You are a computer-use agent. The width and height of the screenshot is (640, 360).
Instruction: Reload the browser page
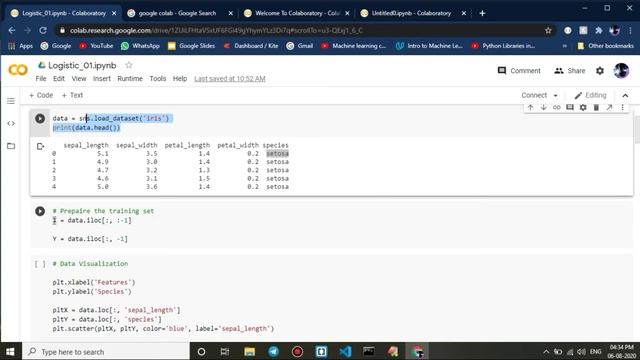[43, 31]
